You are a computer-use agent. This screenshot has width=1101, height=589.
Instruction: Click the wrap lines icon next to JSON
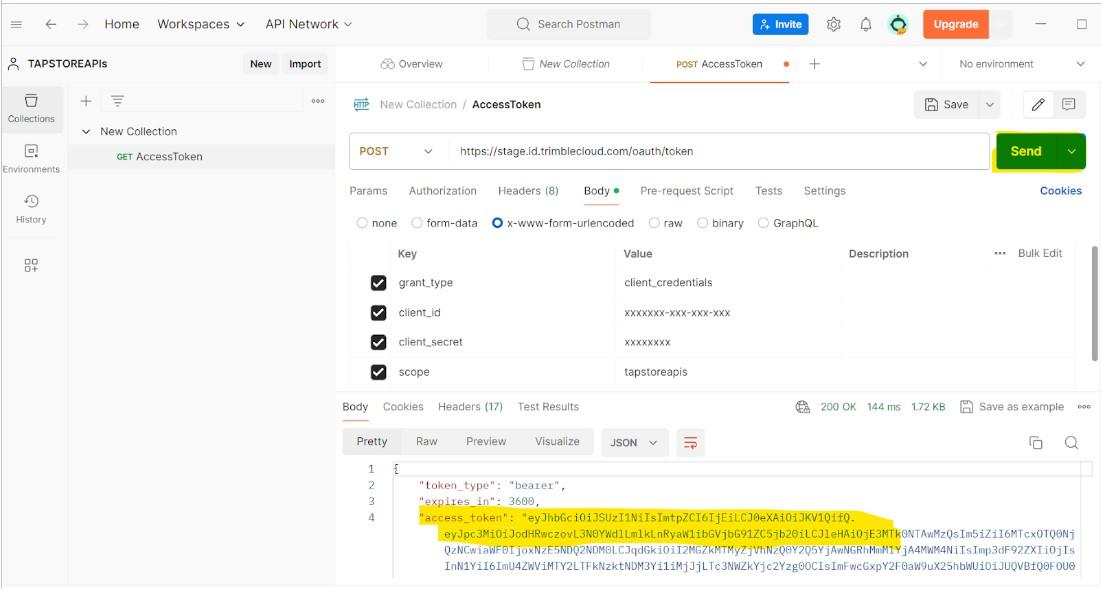tap(689, 442)
